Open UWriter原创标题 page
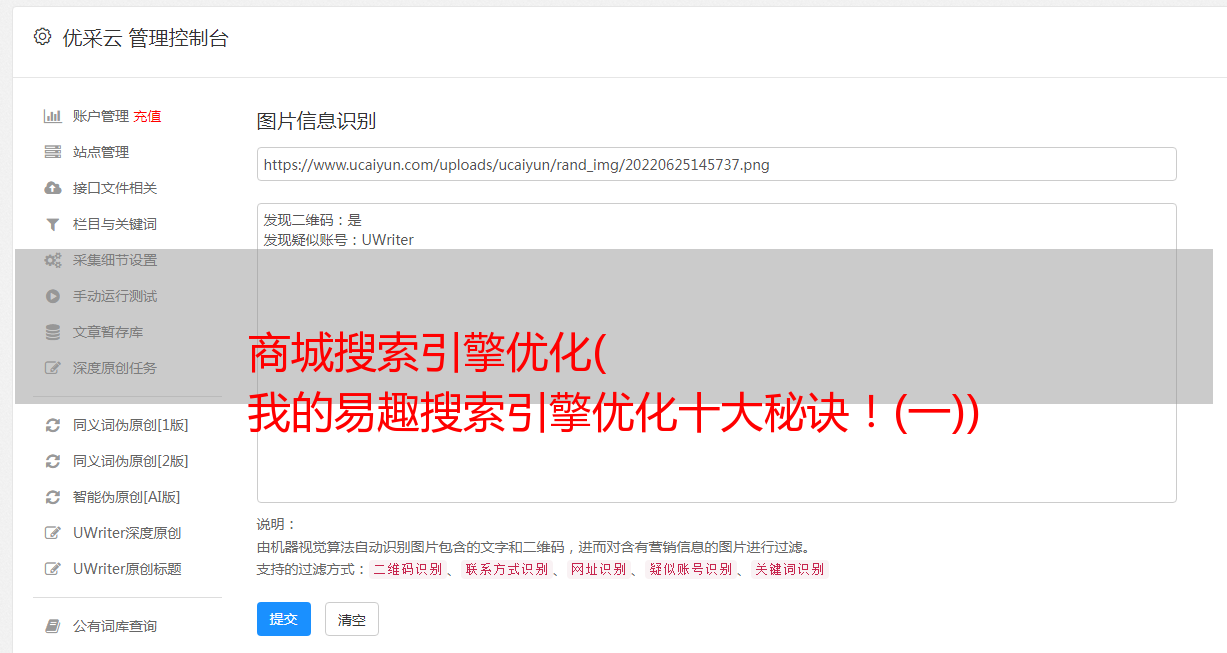 (127, 569)
